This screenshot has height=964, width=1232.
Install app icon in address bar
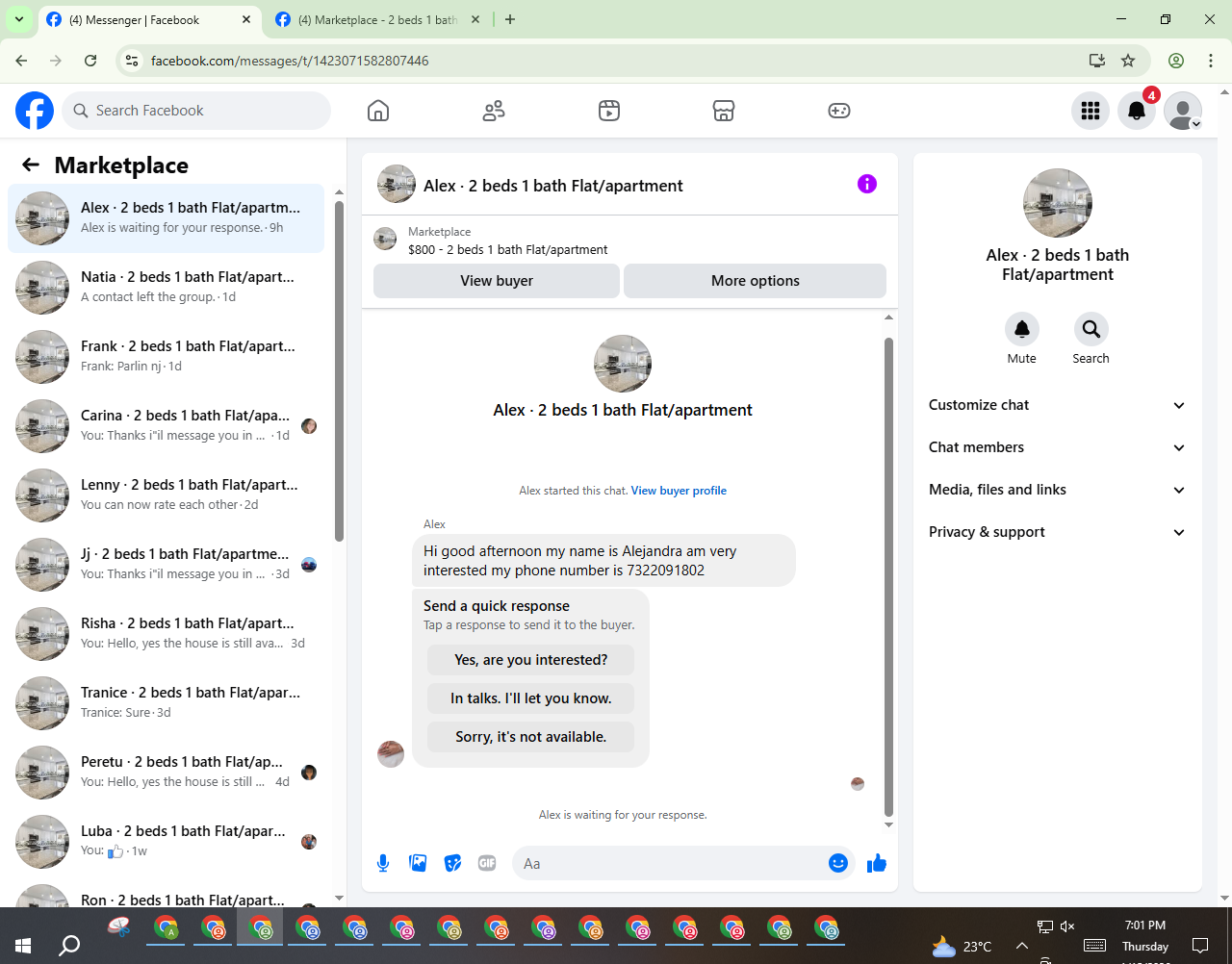coord(1096,61)
